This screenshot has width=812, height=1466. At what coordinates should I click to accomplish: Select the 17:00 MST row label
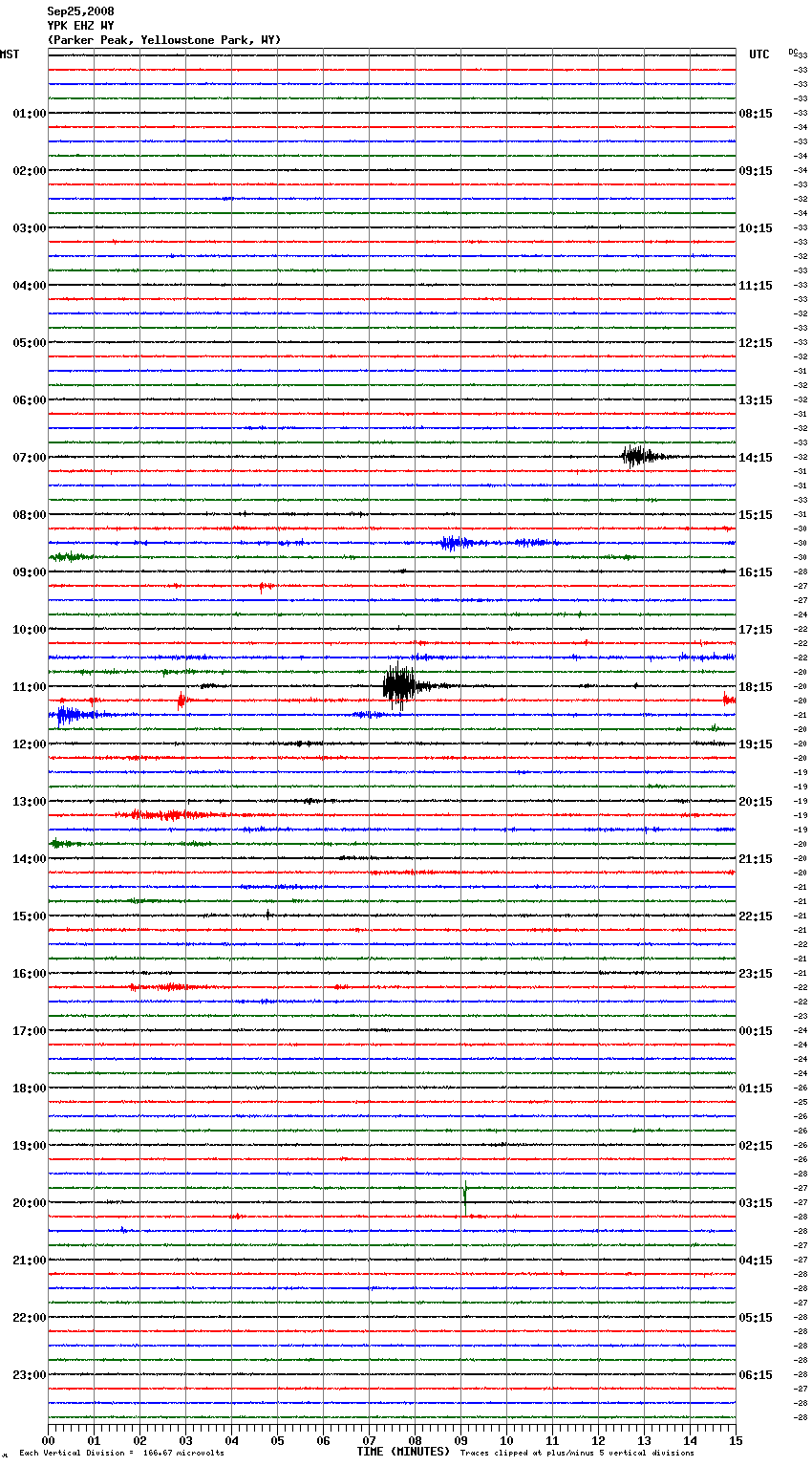point(29,1031)
